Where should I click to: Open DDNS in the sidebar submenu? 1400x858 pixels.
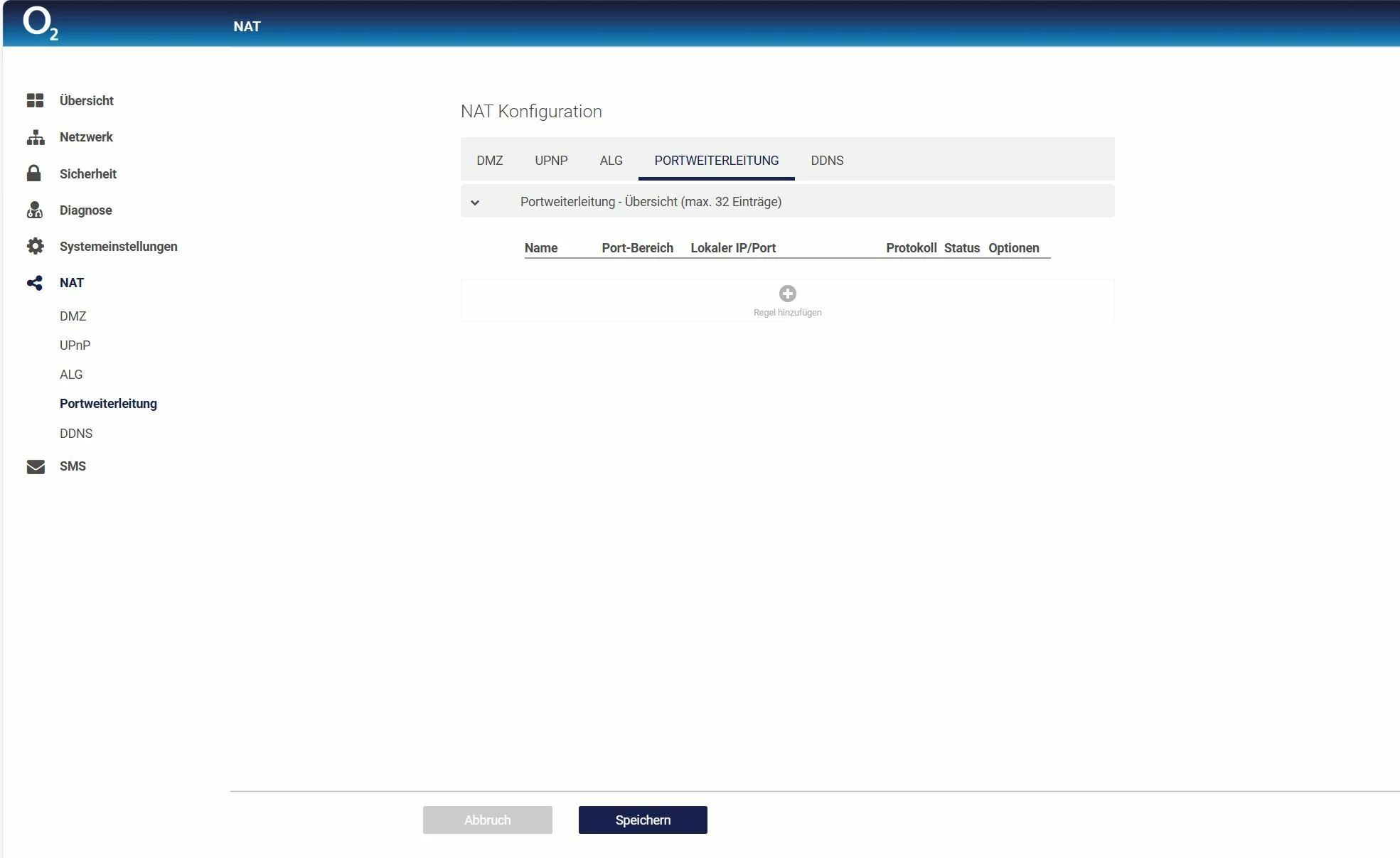tap(76, 434)
